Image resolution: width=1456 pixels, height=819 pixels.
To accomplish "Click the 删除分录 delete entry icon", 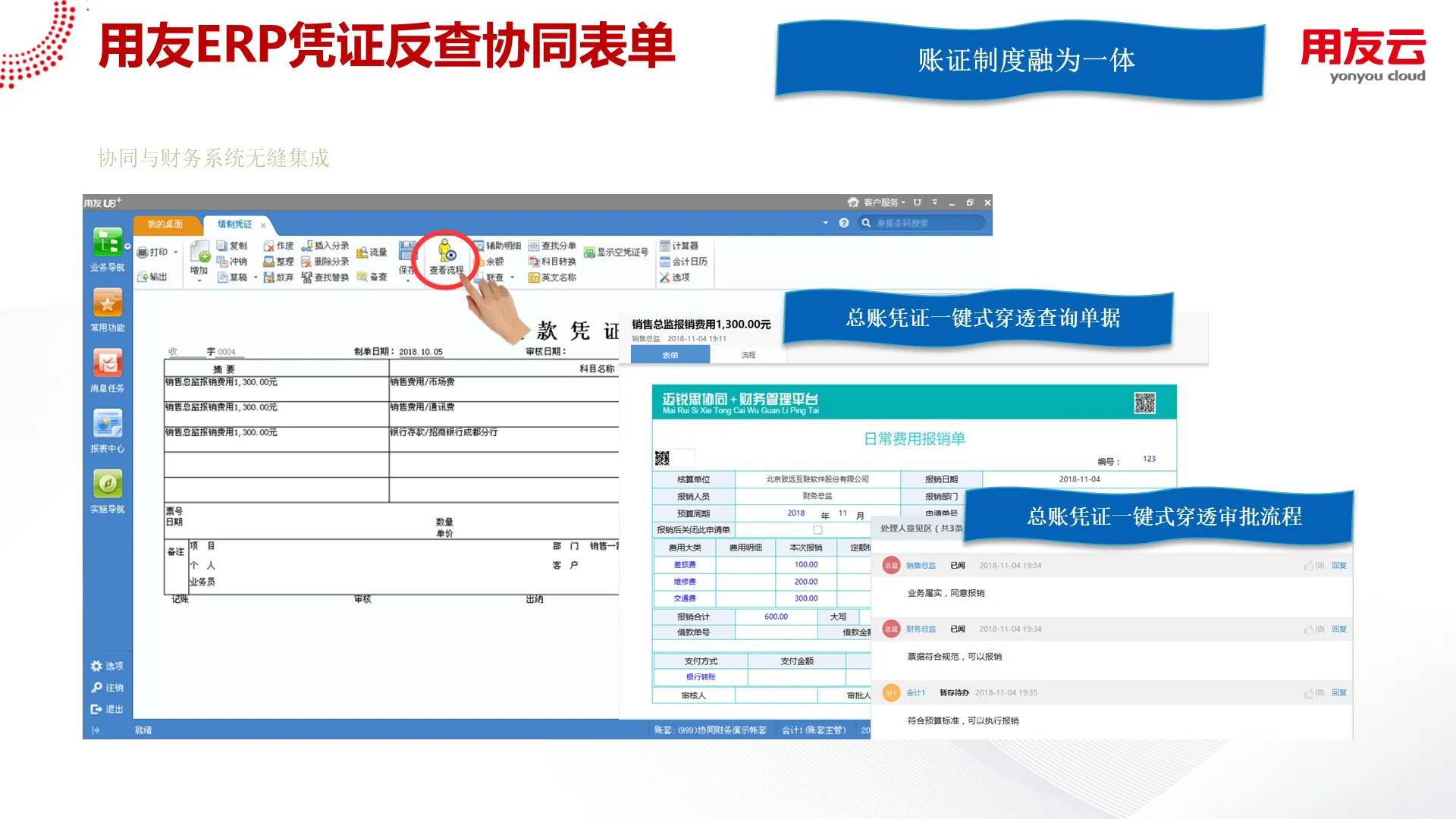I will [306, 262].
